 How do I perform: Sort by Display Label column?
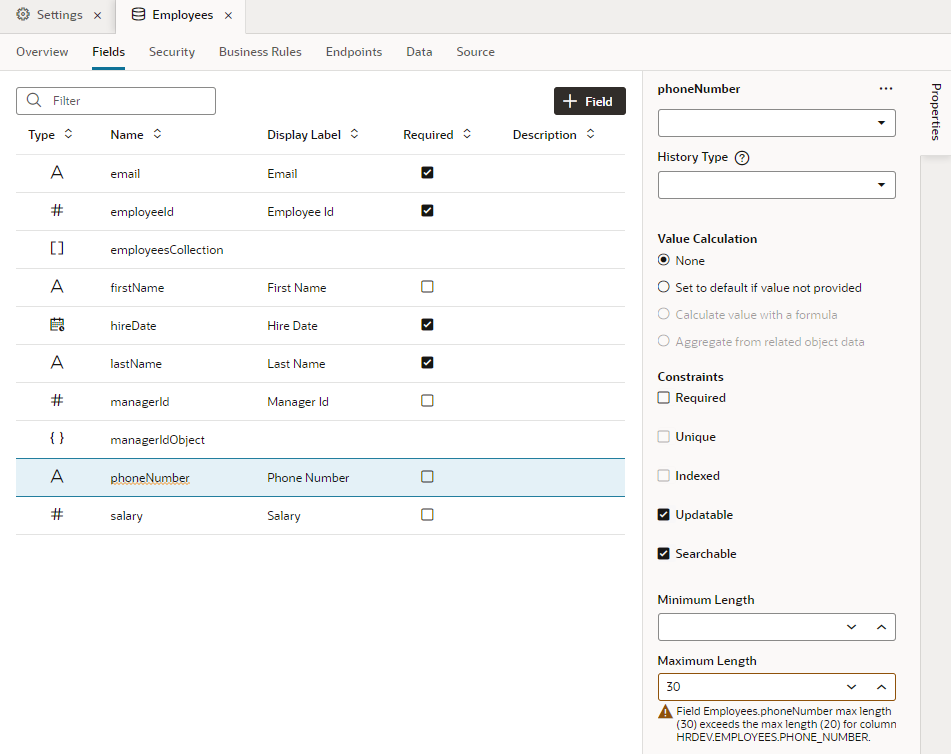click(354, 134)
